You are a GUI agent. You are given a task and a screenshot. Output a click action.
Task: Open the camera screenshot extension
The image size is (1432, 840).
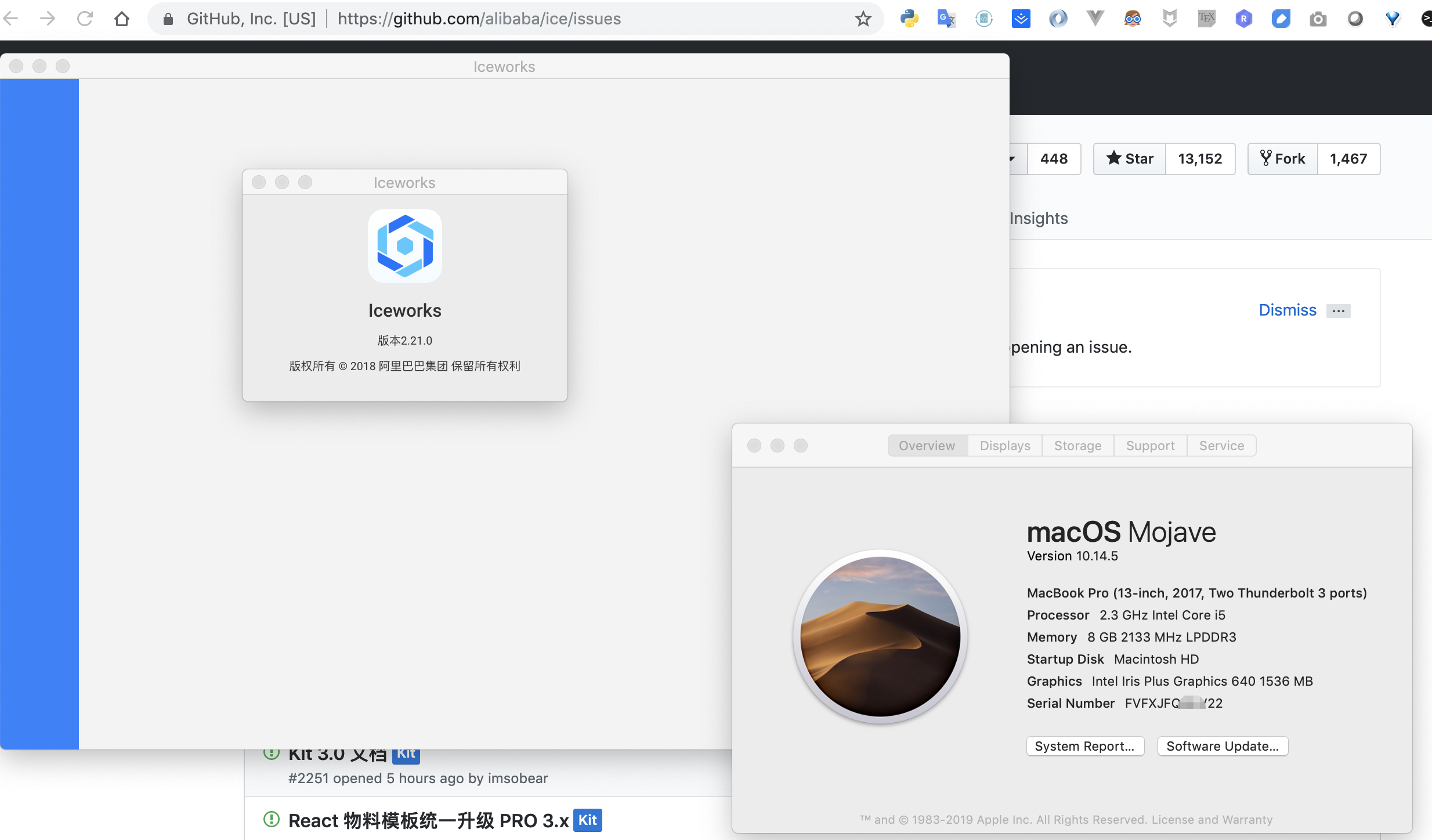[x=1318, y=19]
